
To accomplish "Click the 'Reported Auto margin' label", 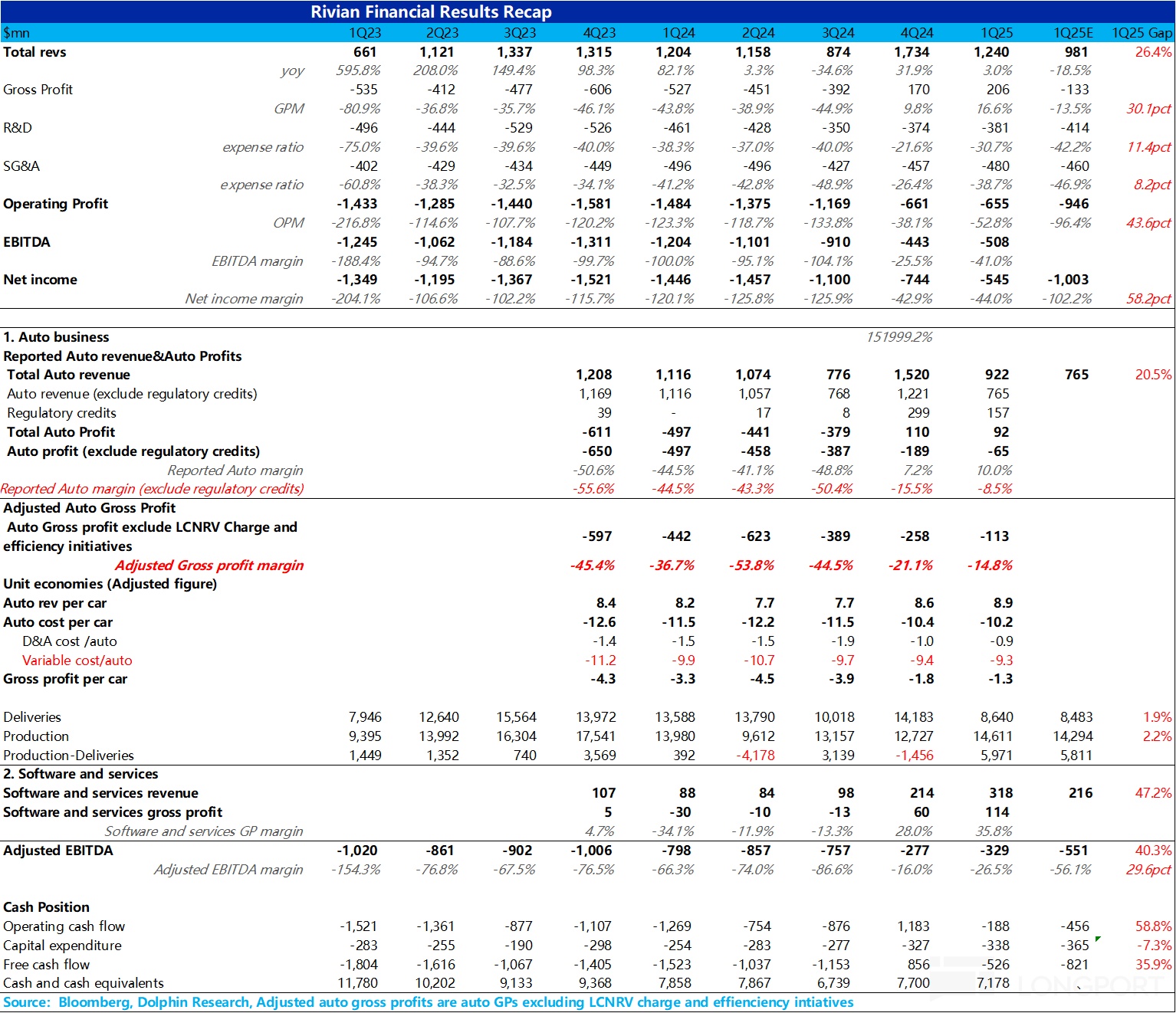I will point(235,470).
